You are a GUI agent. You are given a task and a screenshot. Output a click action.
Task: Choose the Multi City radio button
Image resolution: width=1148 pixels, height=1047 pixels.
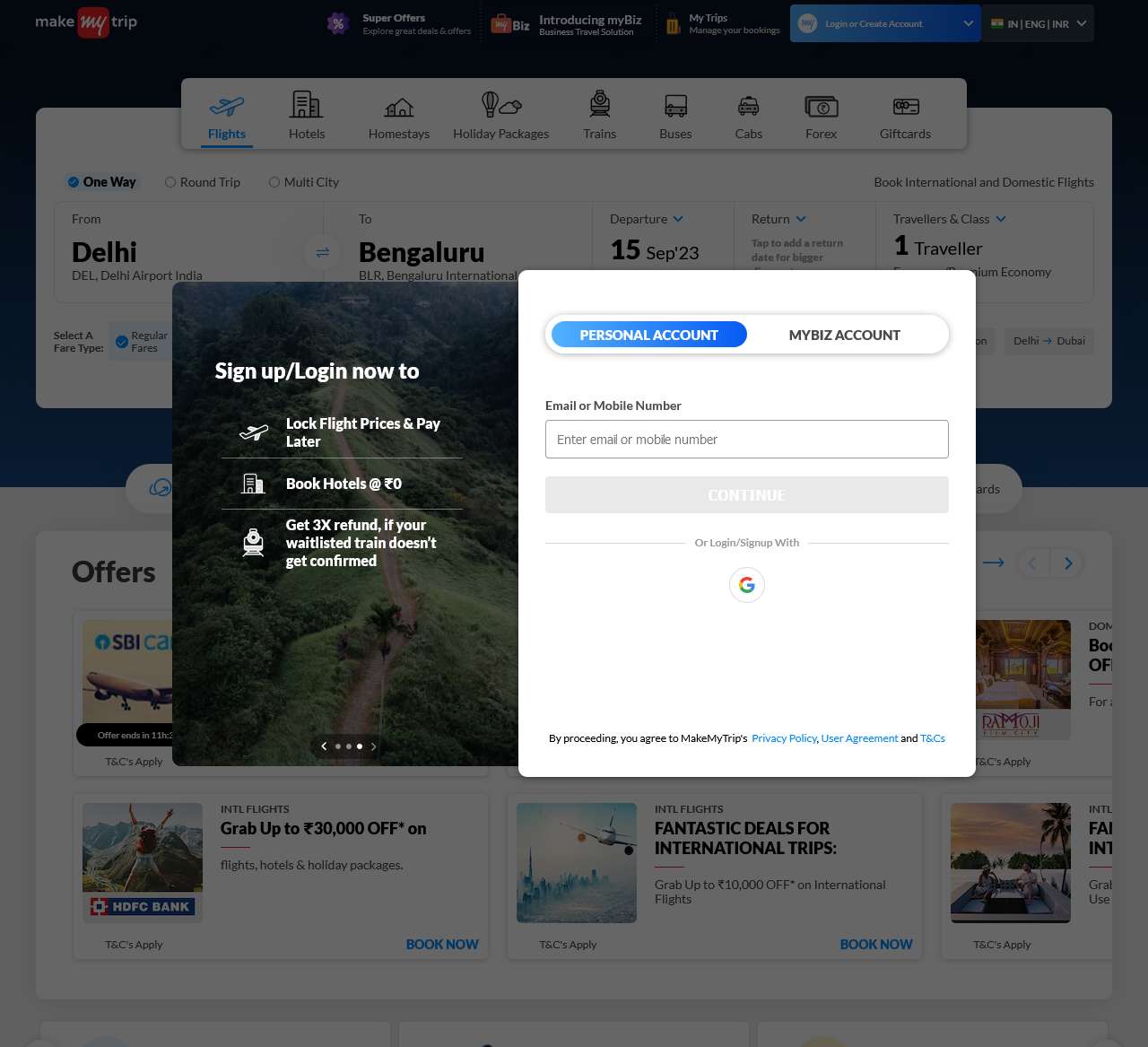tap(274, 182)
